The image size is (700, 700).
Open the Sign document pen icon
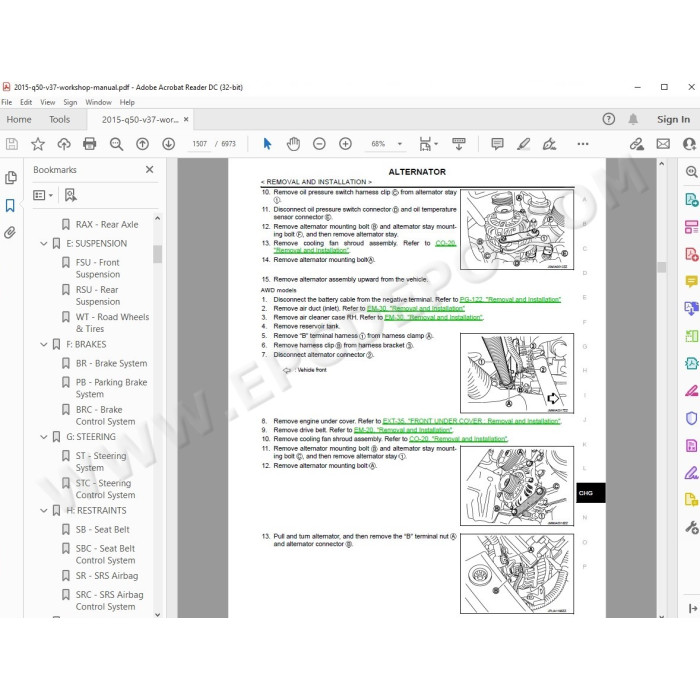tap(549, 144)
